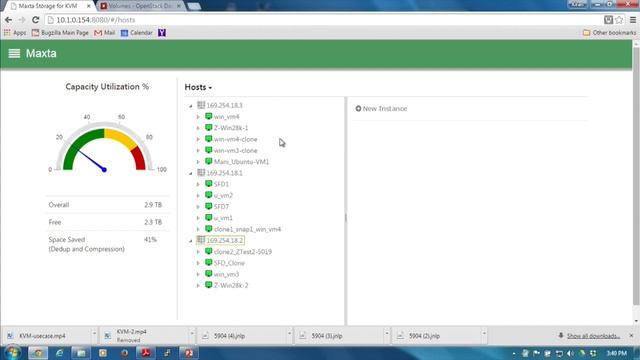The width and height of the screenshot is (640, 360).
Task: Click the Yahoo bookmark icon
Action: 162,33
